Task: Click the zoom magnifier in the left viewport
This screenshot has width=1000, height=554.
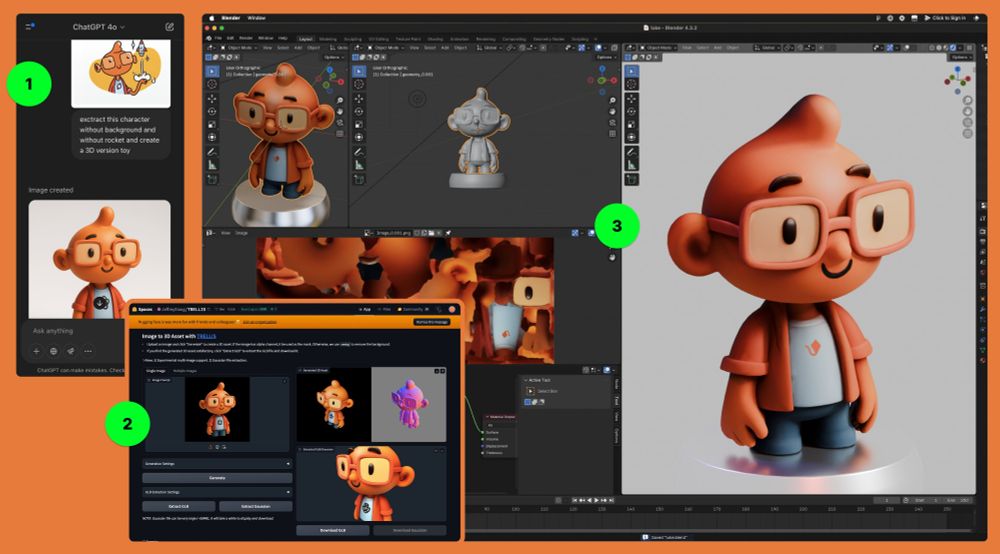Action: tap(340, 100)
